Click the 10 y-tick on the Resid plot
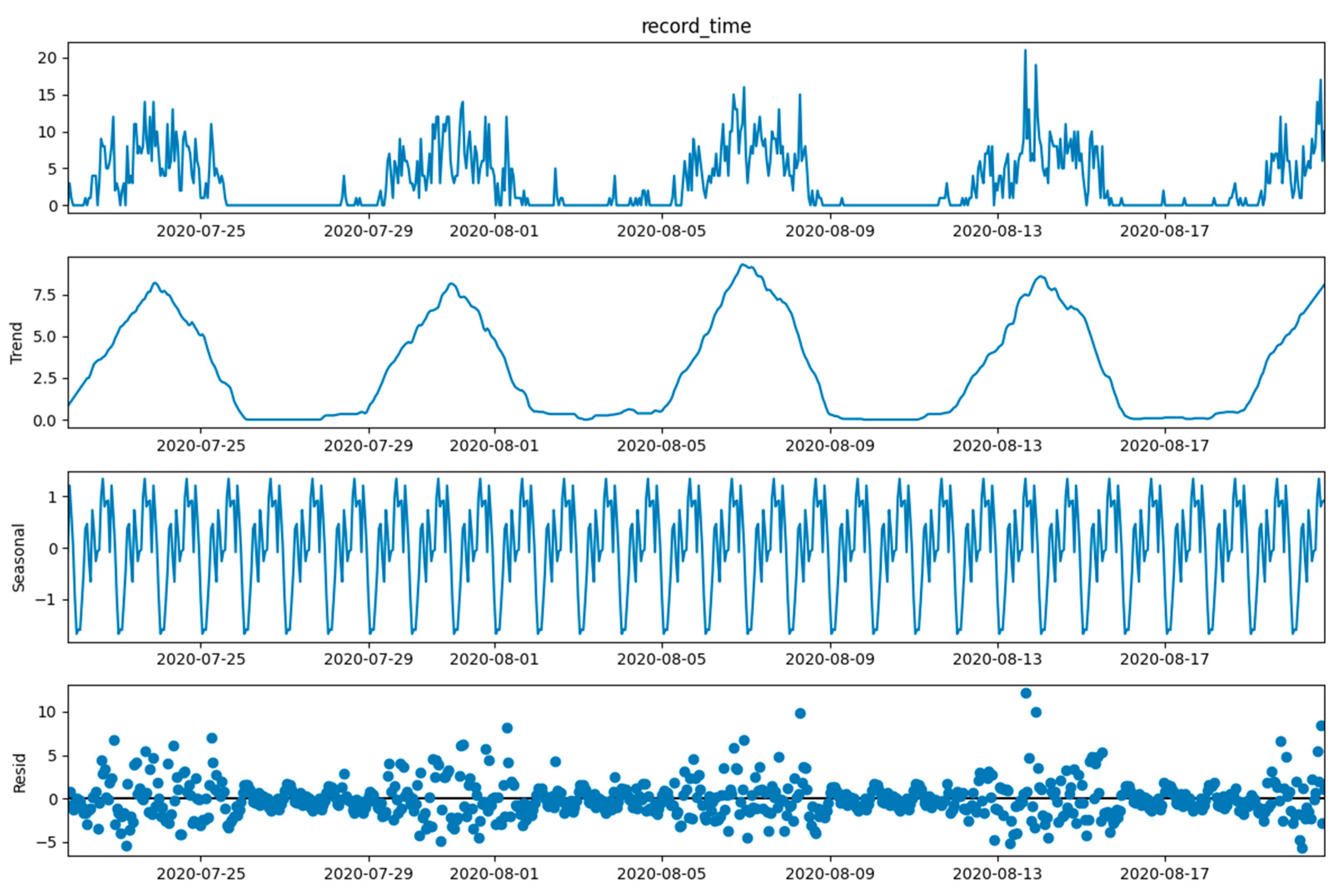Image resolution: width=1341 pixels, height=896 pixels. [x=47, y=712]
